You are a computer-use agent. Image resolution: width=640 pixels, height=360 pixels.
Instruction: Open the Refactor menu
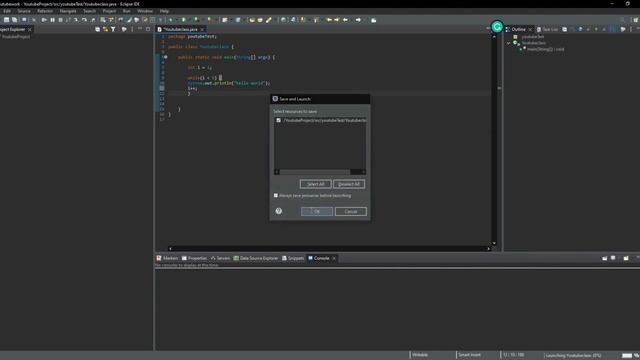pyautogui.click(x=45, y=11)
